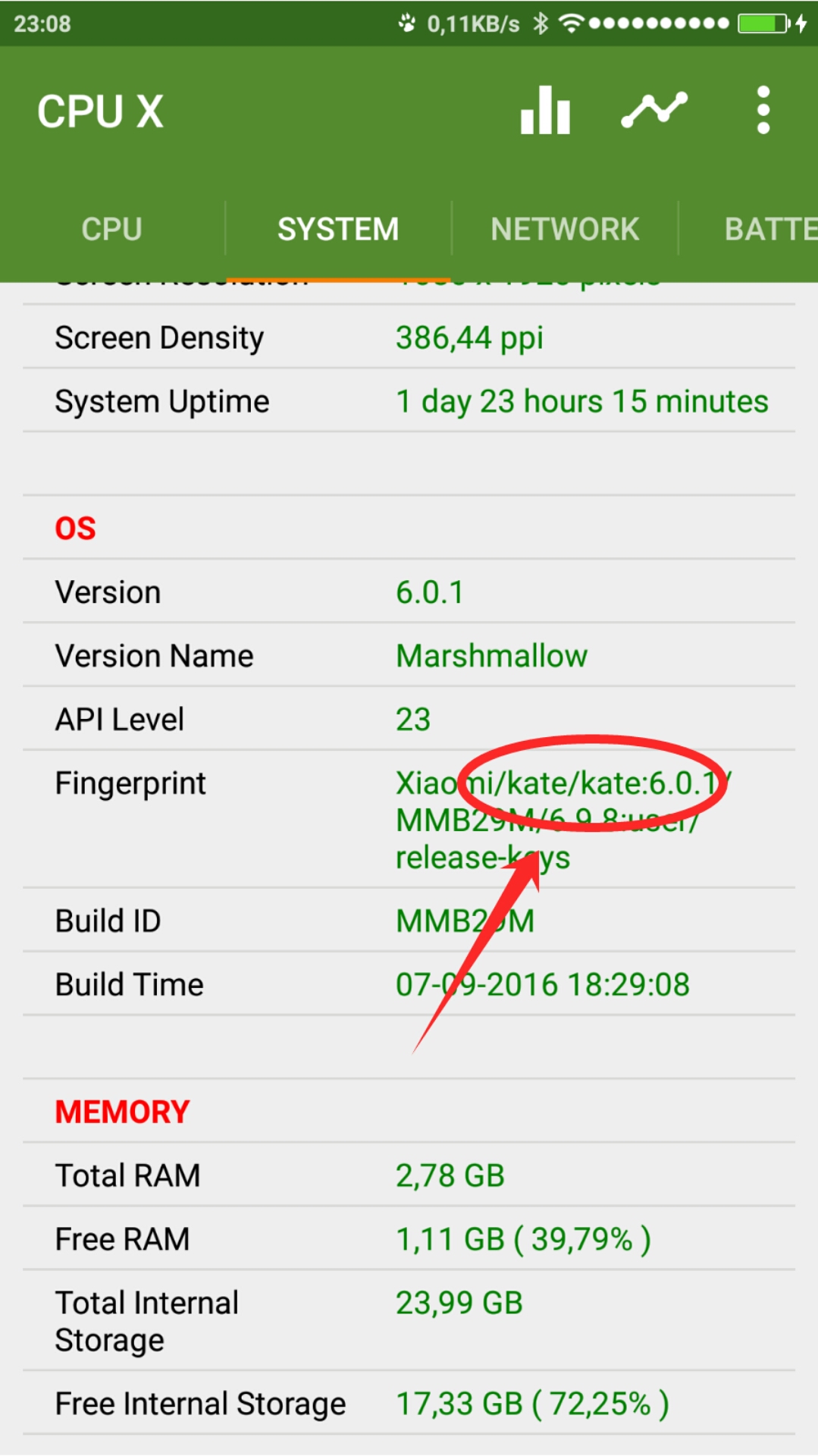The image size is (818, 1456).
Task: Tap the CPU X app title
Action: point(100,111)
